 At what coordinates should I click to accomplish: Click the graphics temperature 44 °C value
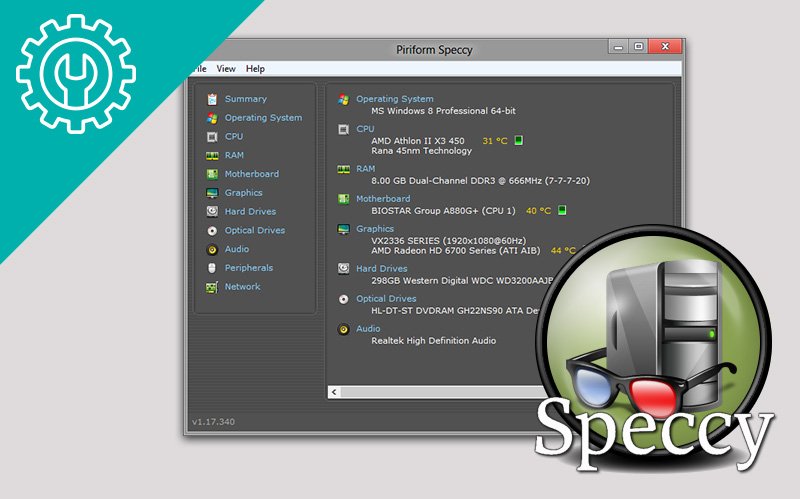563,251
